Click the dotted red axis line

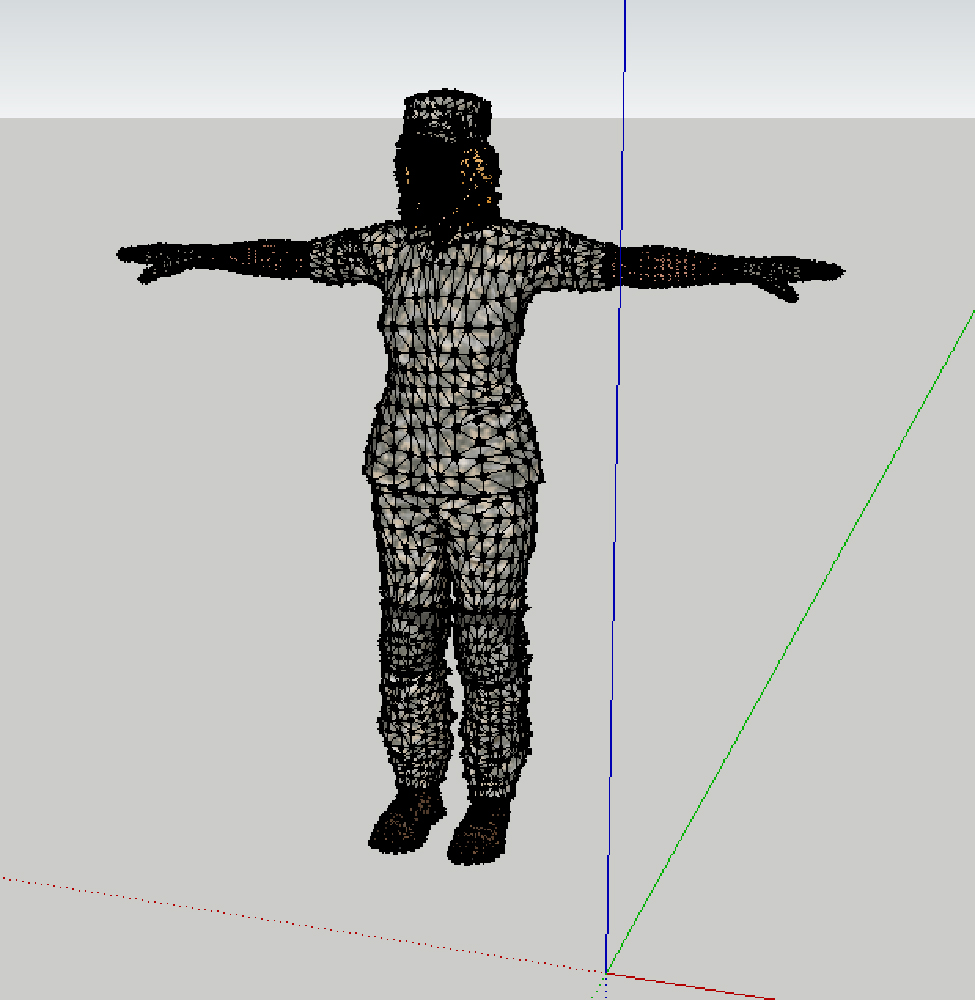coord(302,925)
